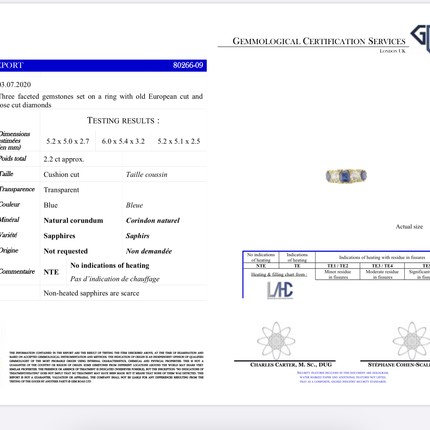Click the Heating & filling chart from label
The height and width of the screenshot is (430, 430).
coord(279,275)
